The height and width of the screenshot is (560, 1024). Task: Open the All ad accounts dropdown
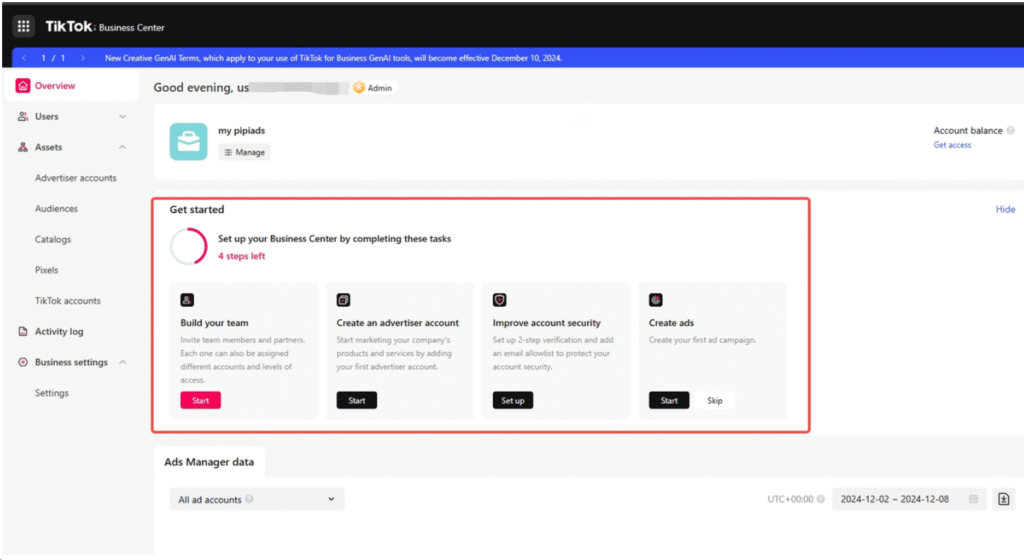pyautogui.click(x=256, y=499)
